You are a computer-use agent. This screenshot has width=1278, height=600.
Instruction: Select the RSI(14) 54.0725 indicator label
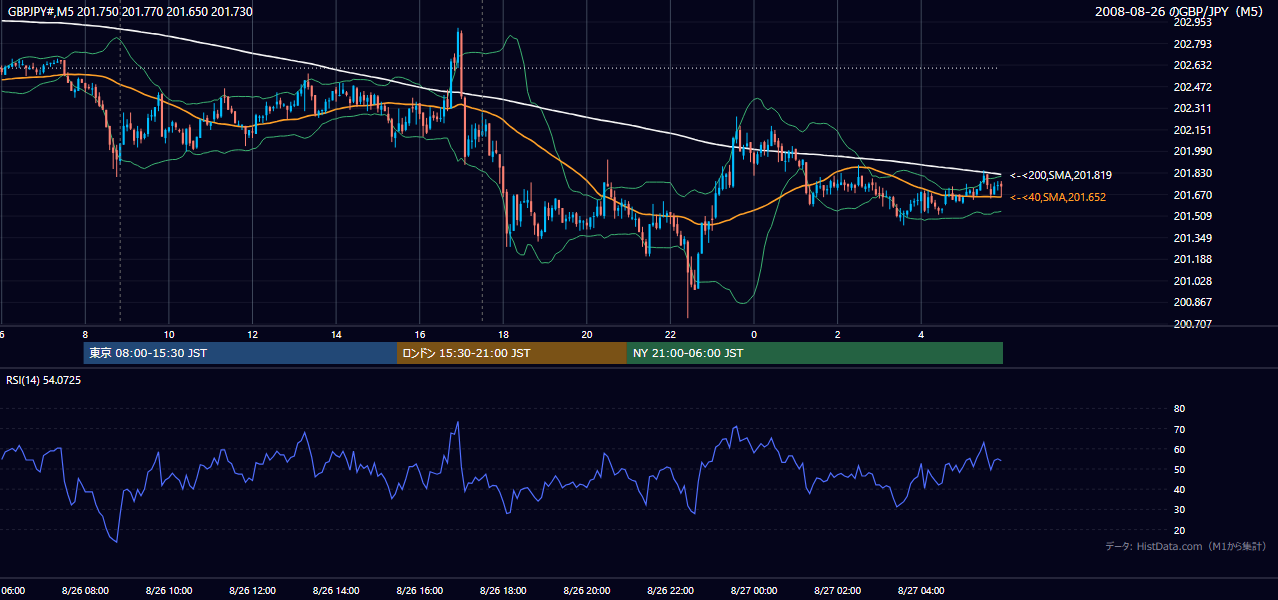point(44,380)
